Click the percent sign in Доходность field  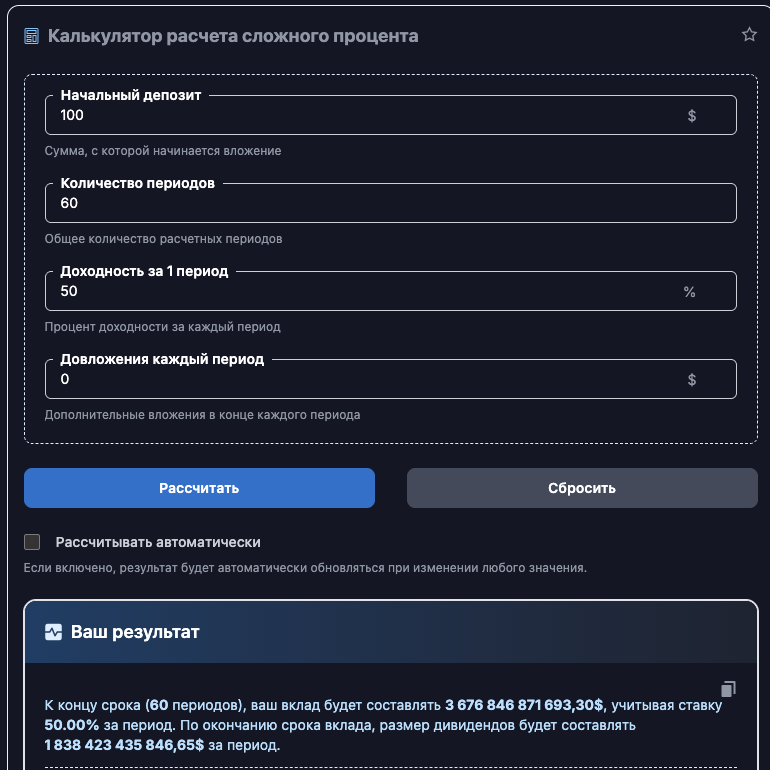[x=689, y=292]
